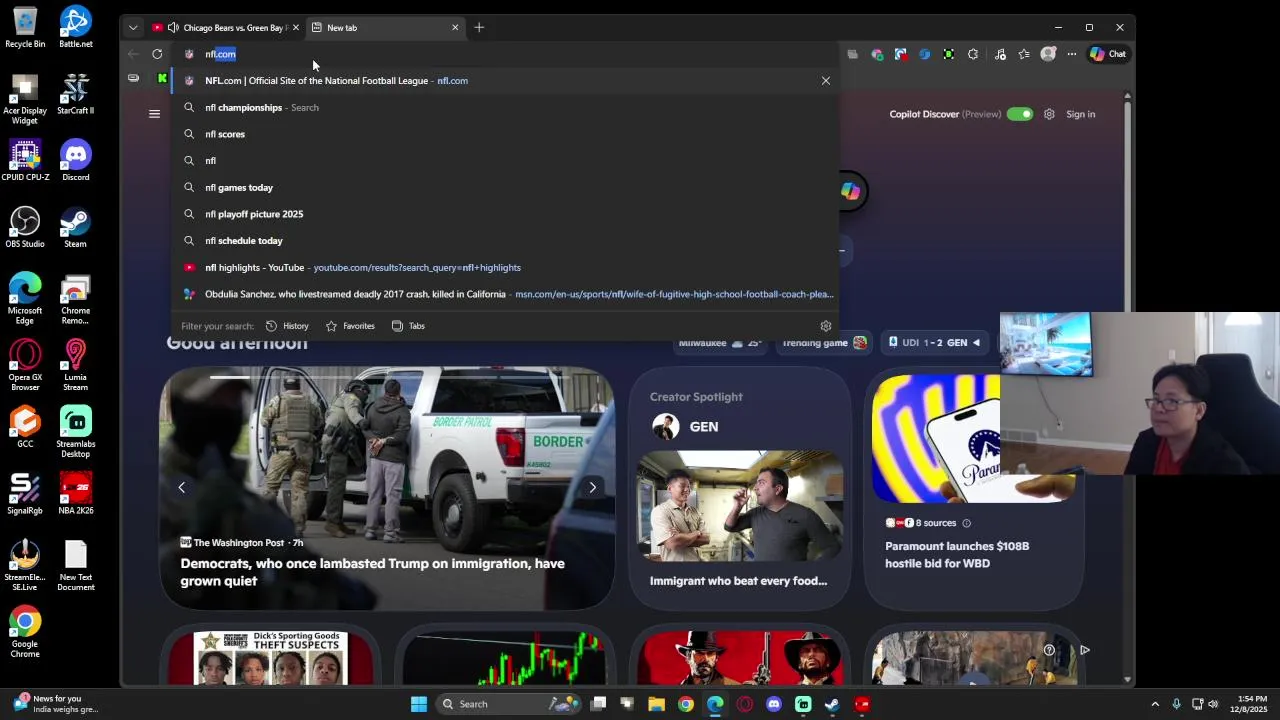Choose the 'nfl games today' suggestion

[505, 188]
